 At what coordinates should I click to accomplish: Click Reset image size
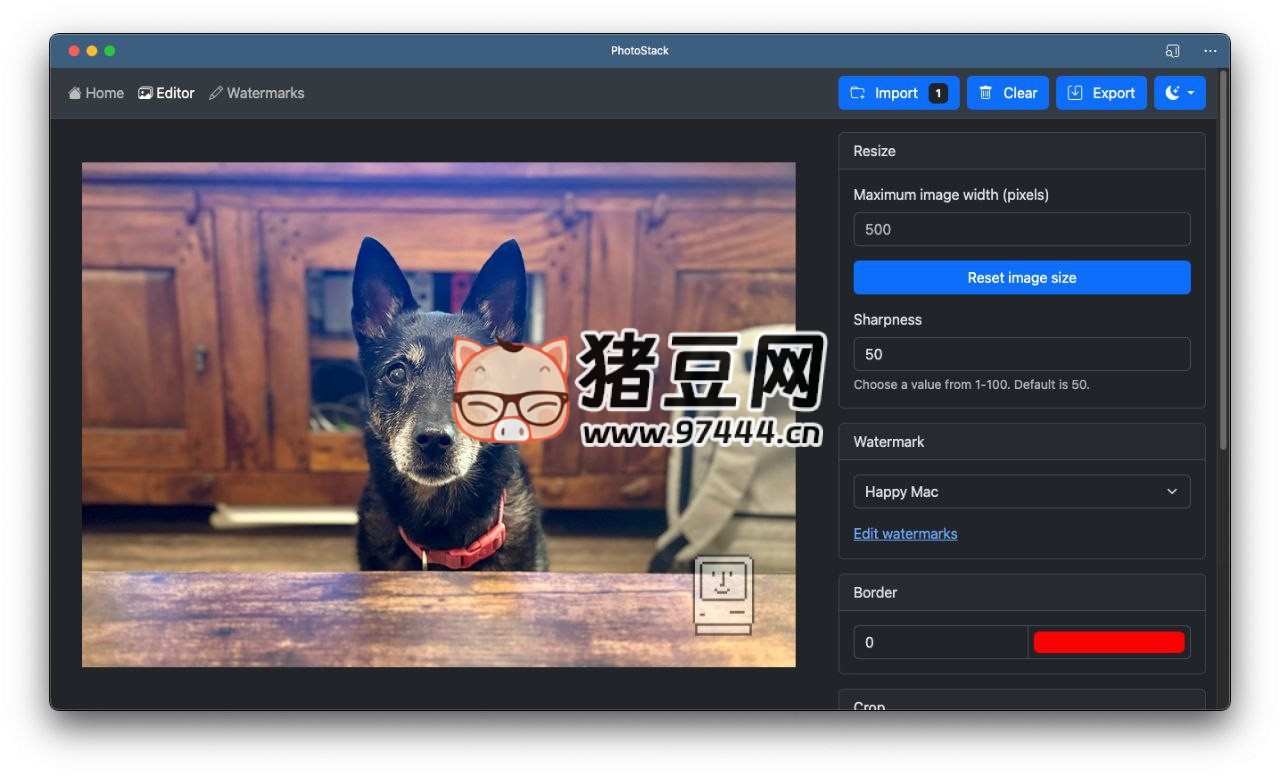(1021, 277)
